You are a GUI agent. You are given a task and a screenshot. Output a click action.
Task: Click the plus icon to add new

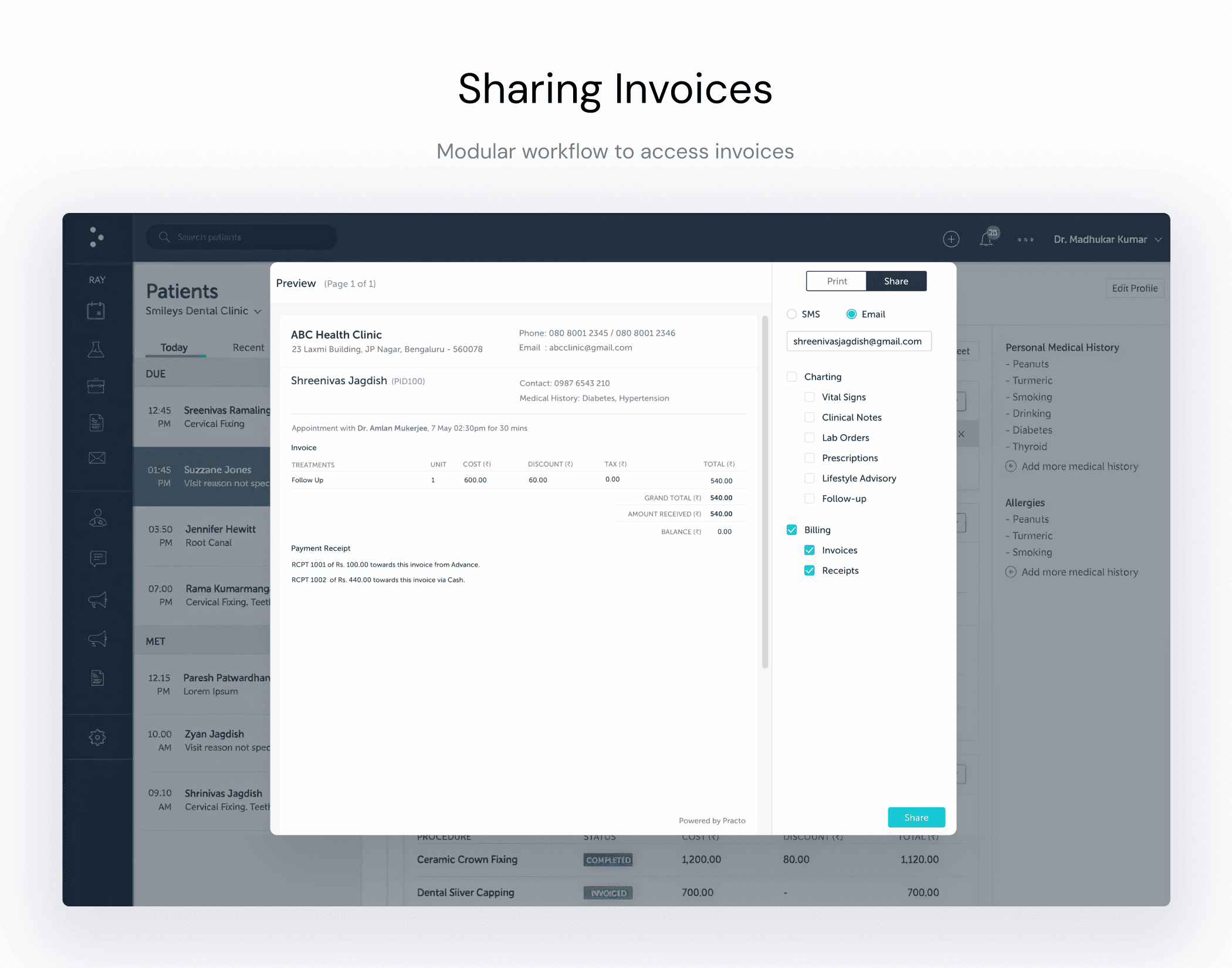[x=952, y=239]
